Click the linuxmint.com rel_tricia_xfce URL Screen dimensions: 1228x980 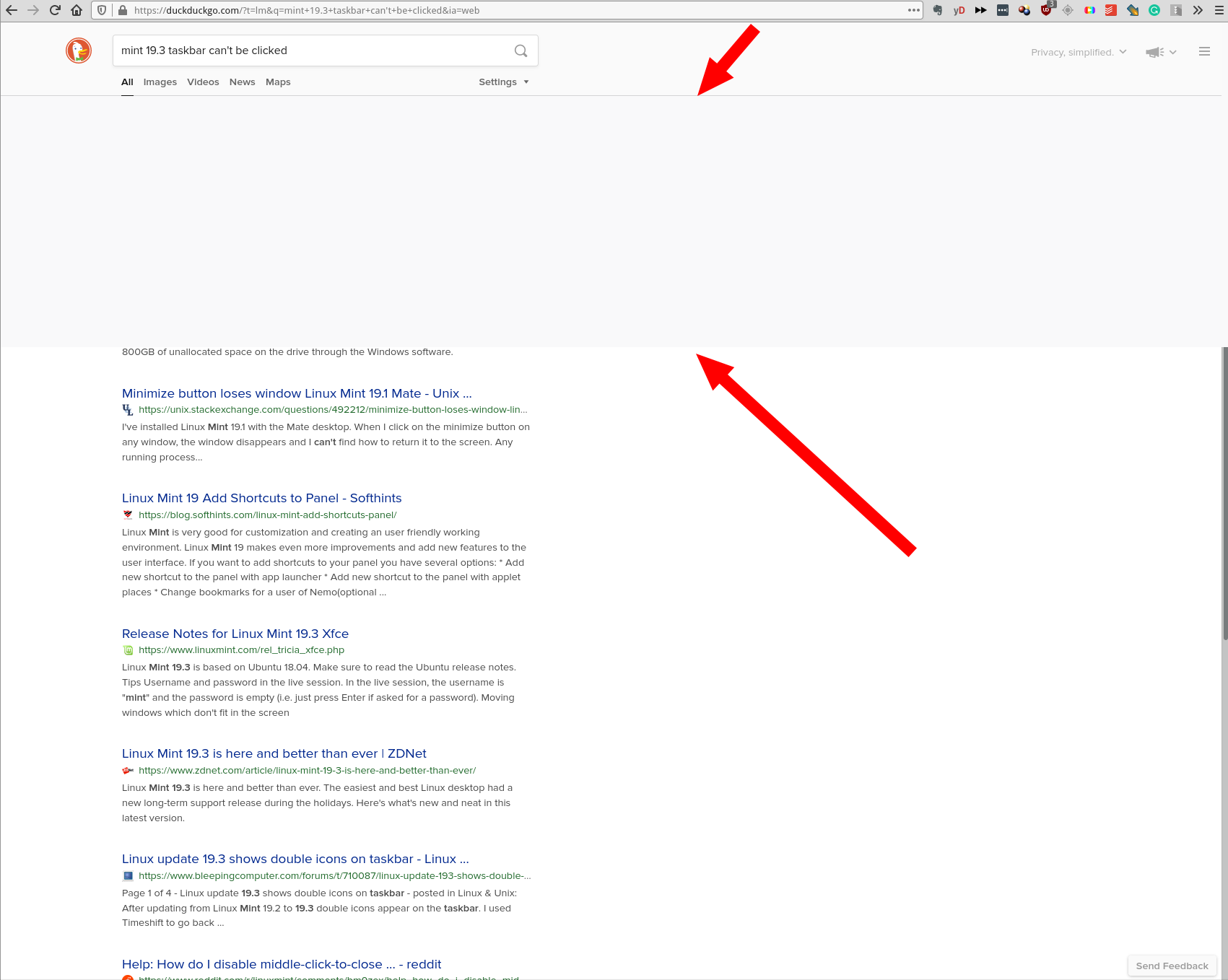coord(241,650)
